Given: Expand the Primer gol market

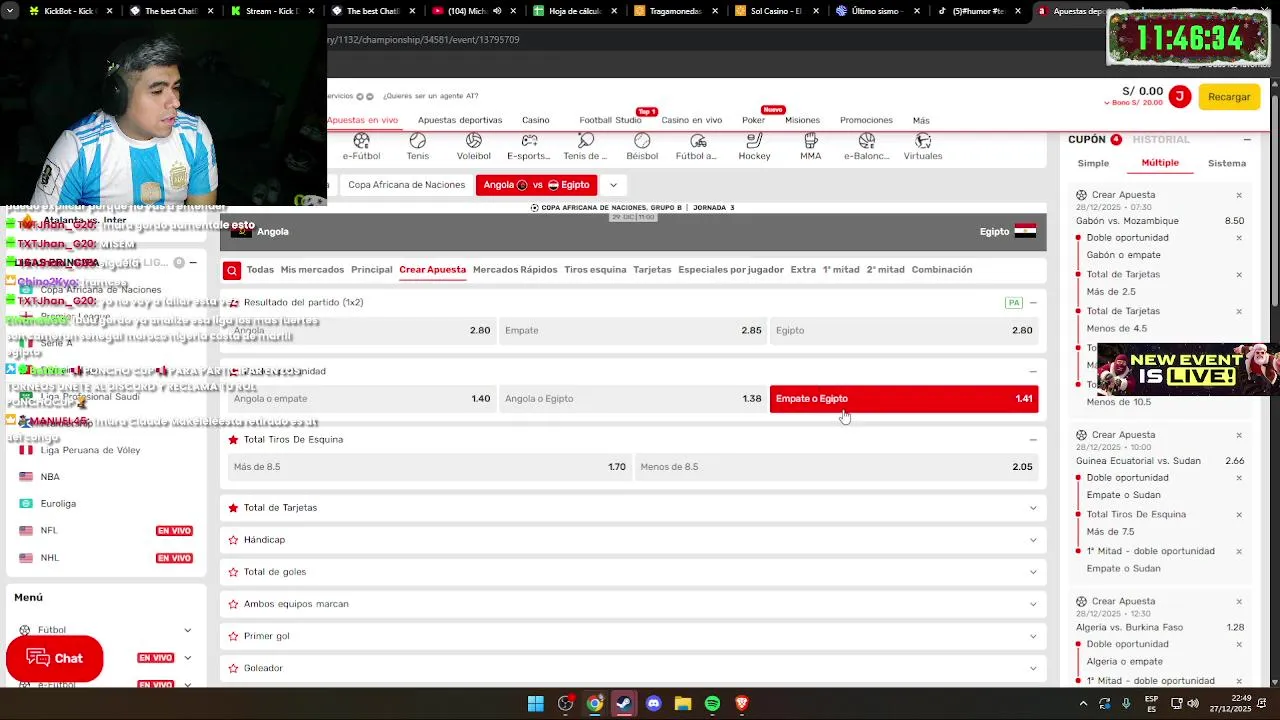Looking at the screenshot, I should [x=1033, y=636].
